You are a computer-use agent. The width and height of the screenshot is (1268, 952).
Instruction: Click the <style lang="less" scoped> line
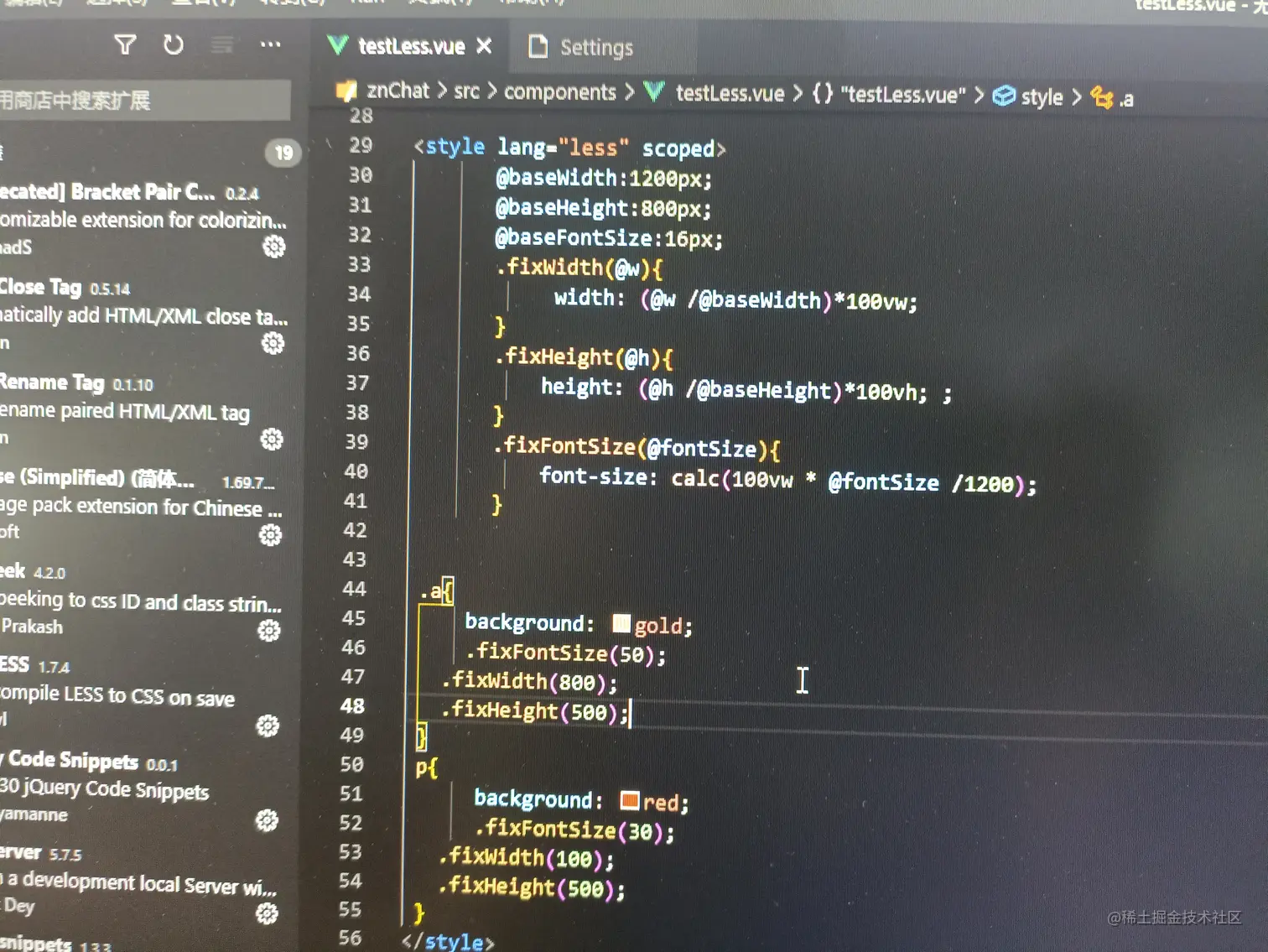pyautogui.click(x=569, y=148)
